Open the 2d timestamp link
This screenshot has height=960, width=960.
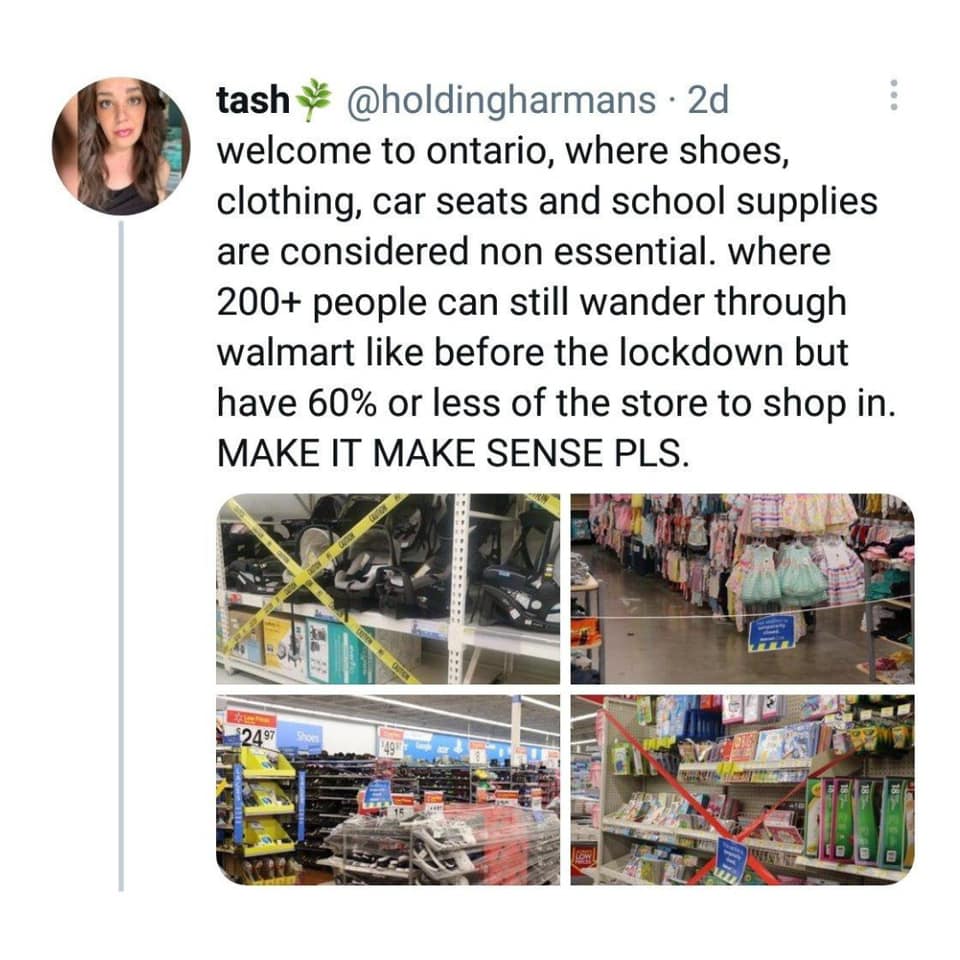708,100
